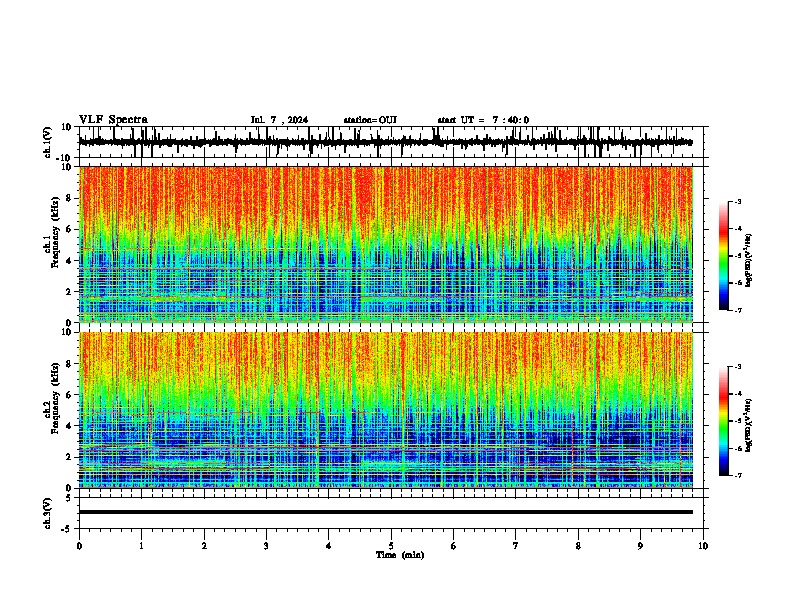Click the ch.3 flat signal trace

(x=386, y=512)
